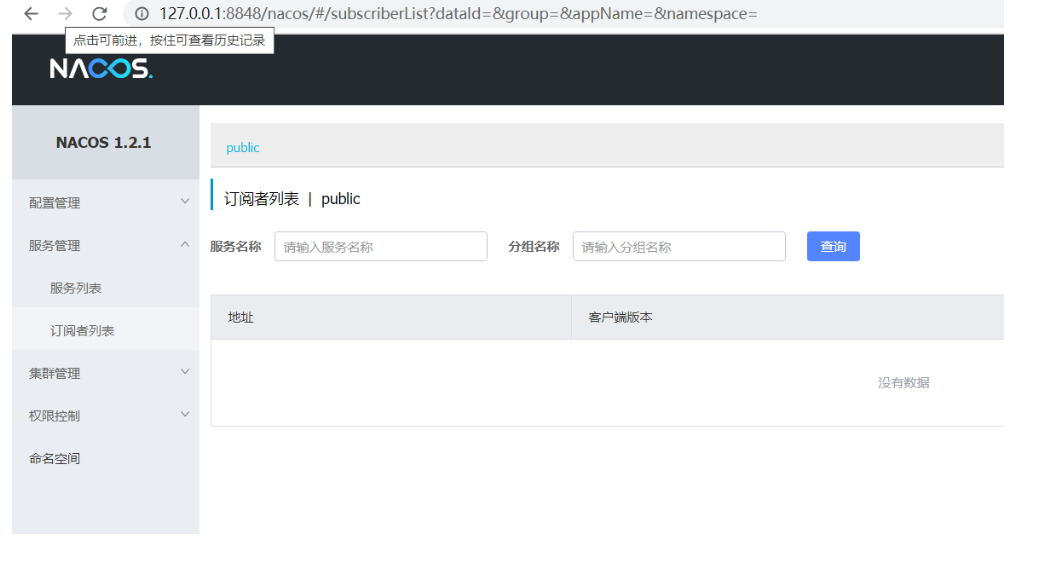
Task: Expand the 集群管理 chevron
Action: [x=185, y=371]
